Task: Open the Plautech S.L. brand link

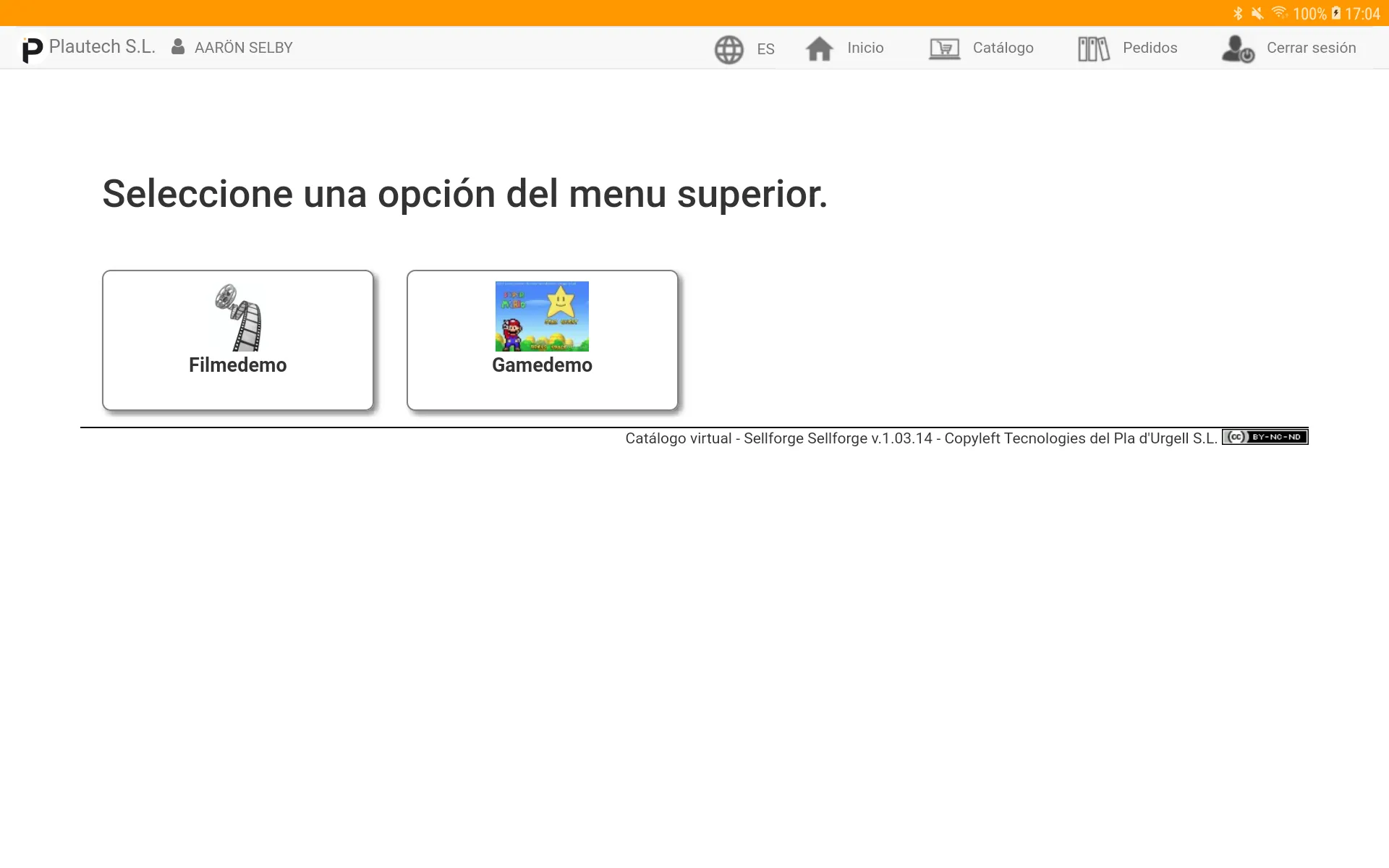Action: [x=102, y=47]
